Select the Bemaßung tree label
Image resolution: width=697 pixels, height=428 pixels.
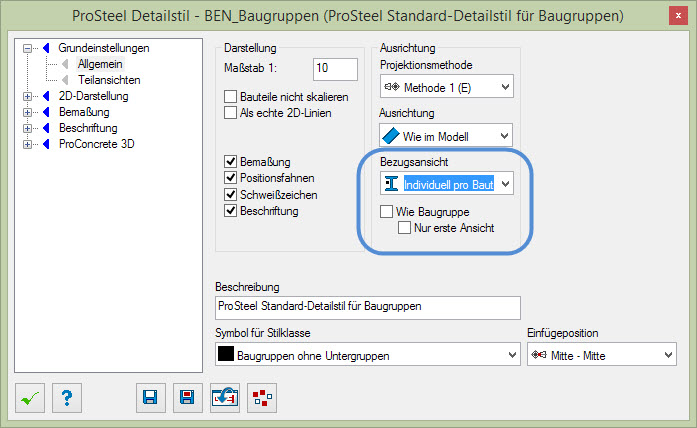click(x=84, y=112)
